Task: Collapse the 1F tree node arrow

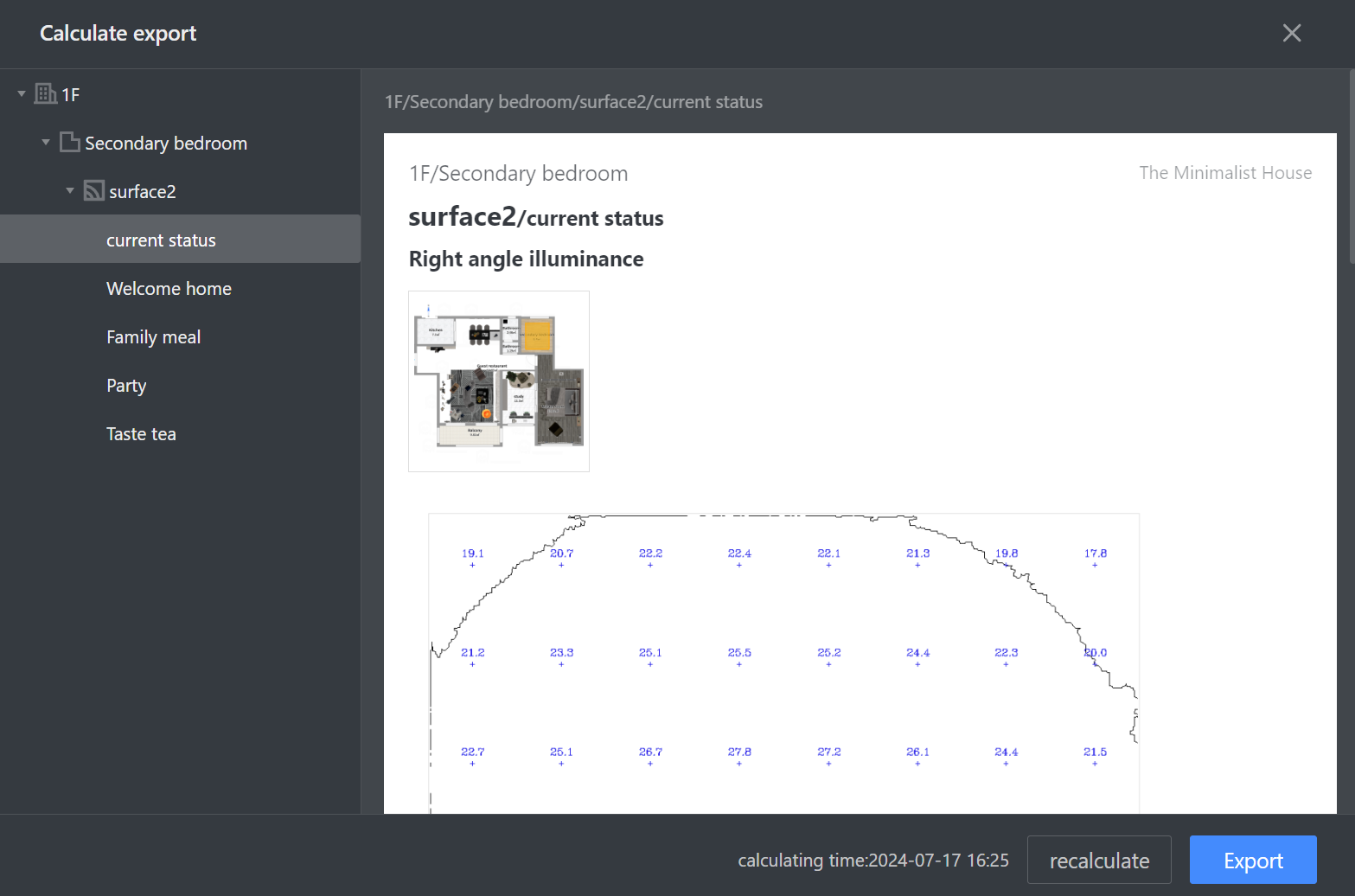Action: coord(22,93)
